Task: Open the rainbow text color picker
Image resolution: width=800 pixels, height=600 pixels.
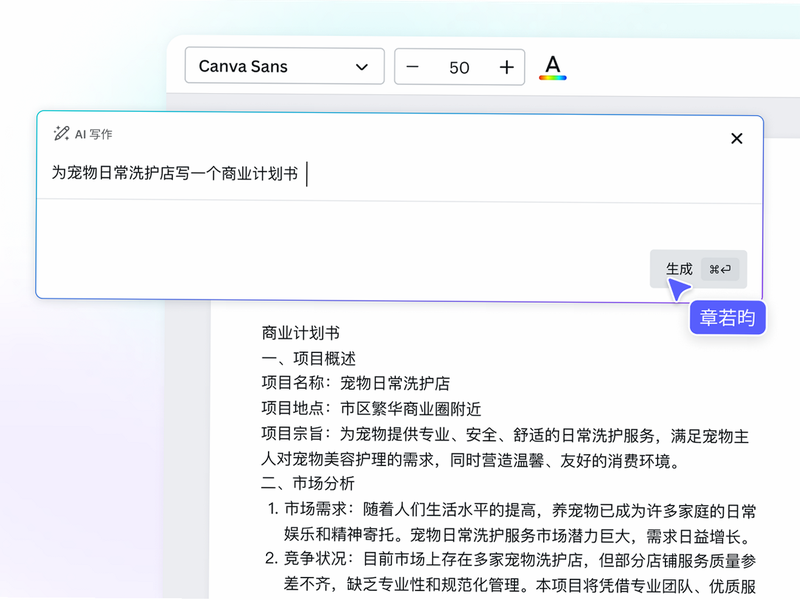Action: click(x=553, y=67)
